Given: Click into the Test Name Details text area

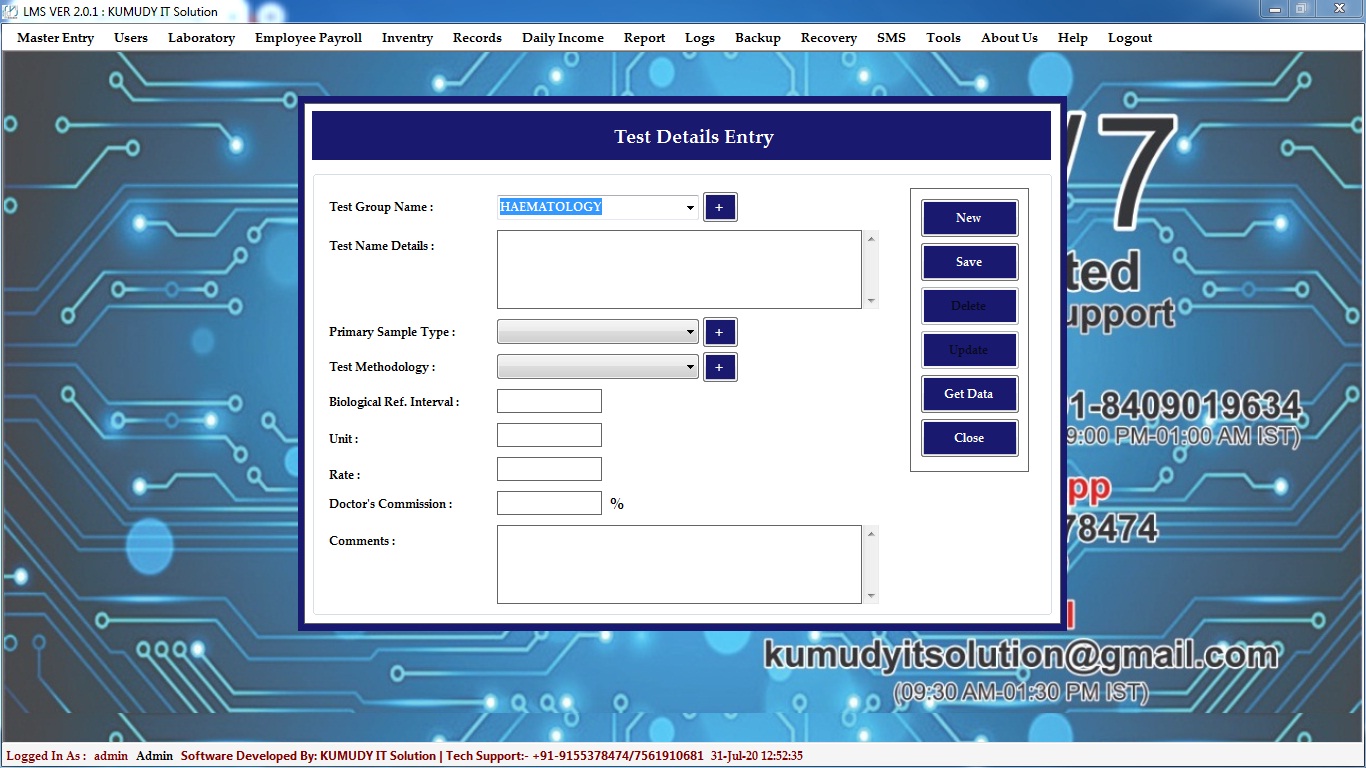Looking at the screenshot, I should tap(678, 269).
